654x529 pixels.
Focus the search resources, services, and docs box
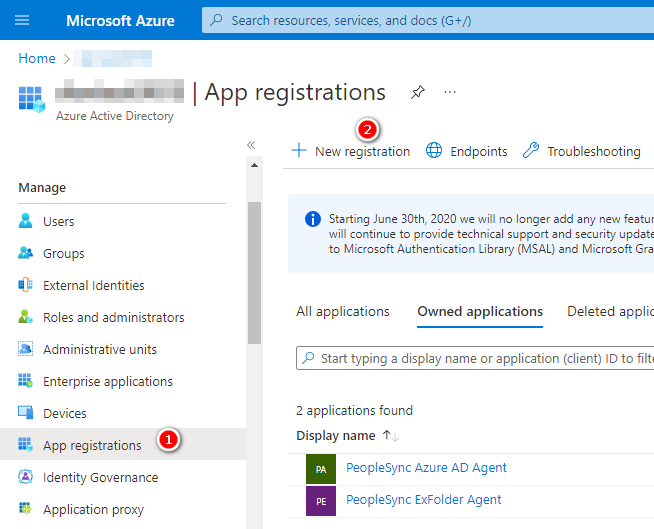pos(428,20)
